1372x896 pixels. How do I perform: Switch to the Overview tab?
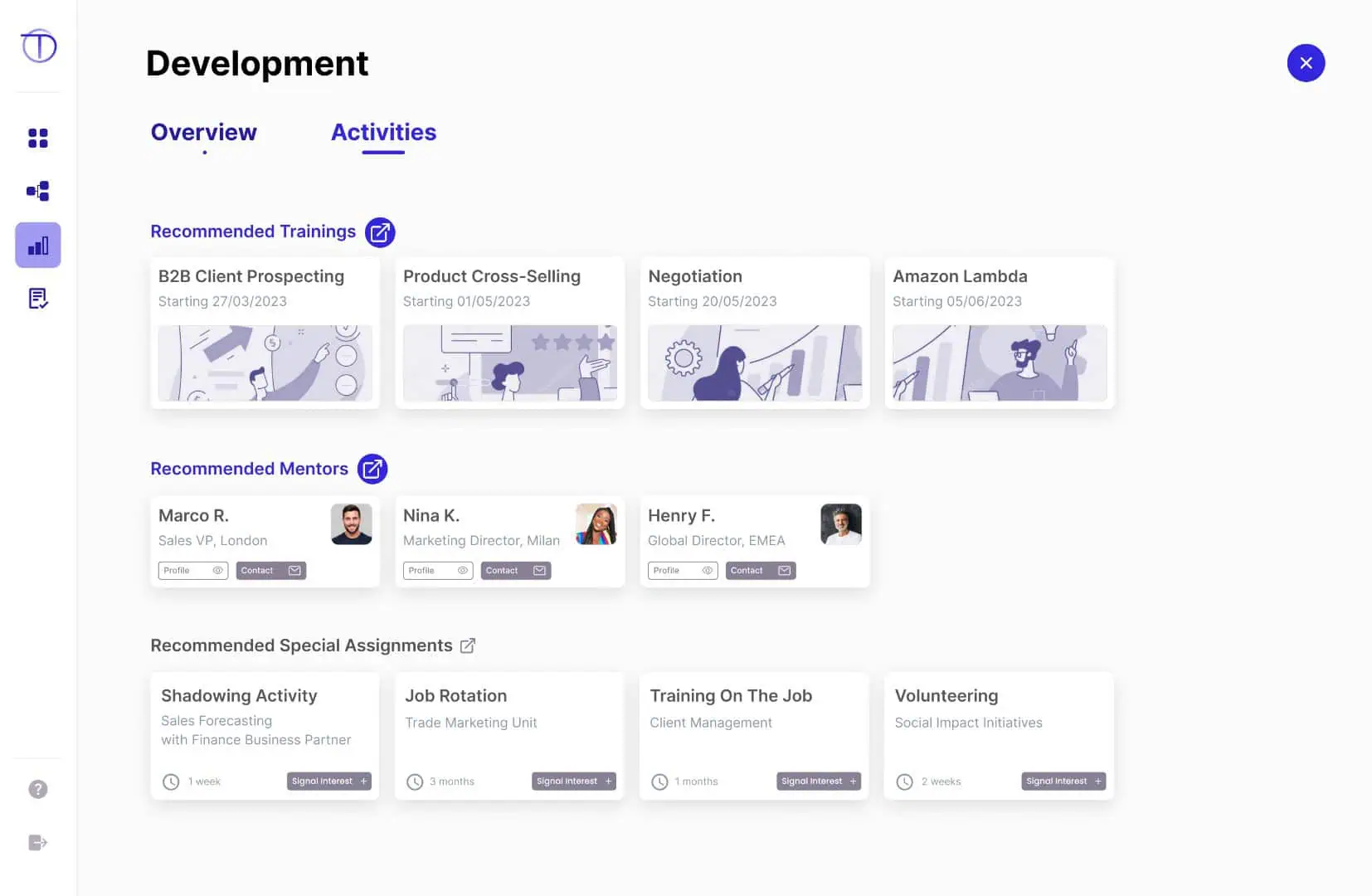click(204, 132)
